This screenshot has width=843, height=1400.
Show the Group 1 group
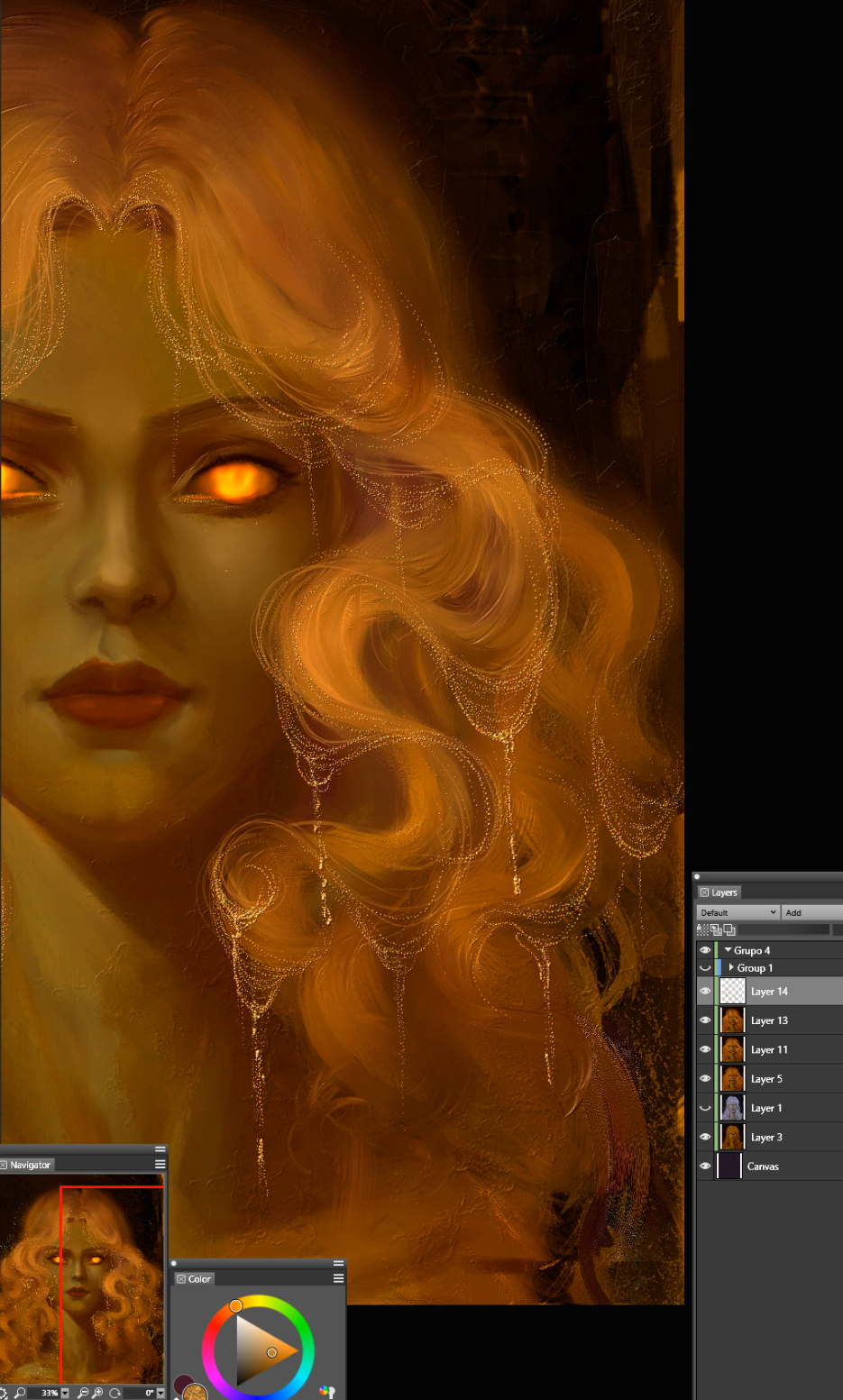[705, 968]
